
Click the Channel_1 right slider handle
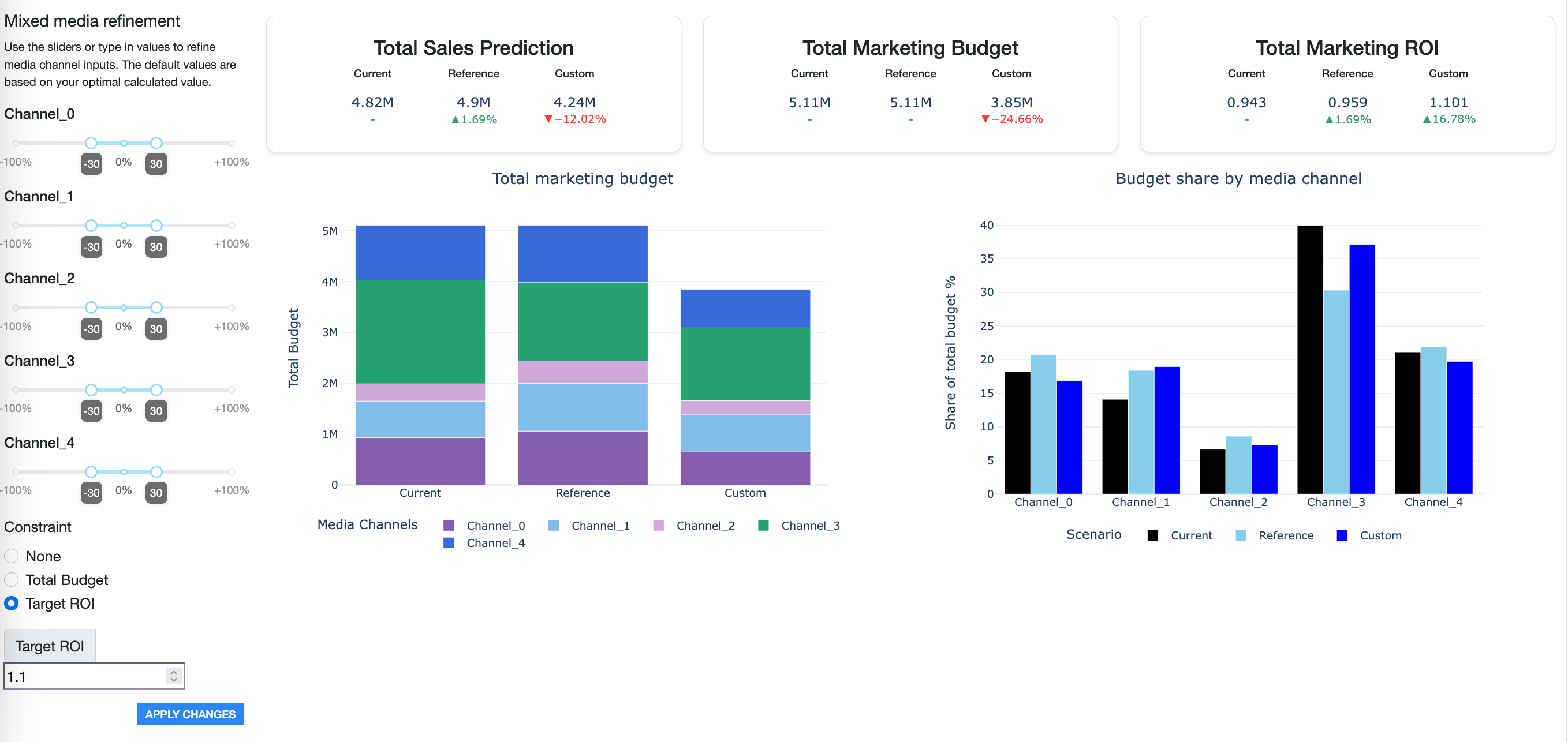(x=156, y=225)
